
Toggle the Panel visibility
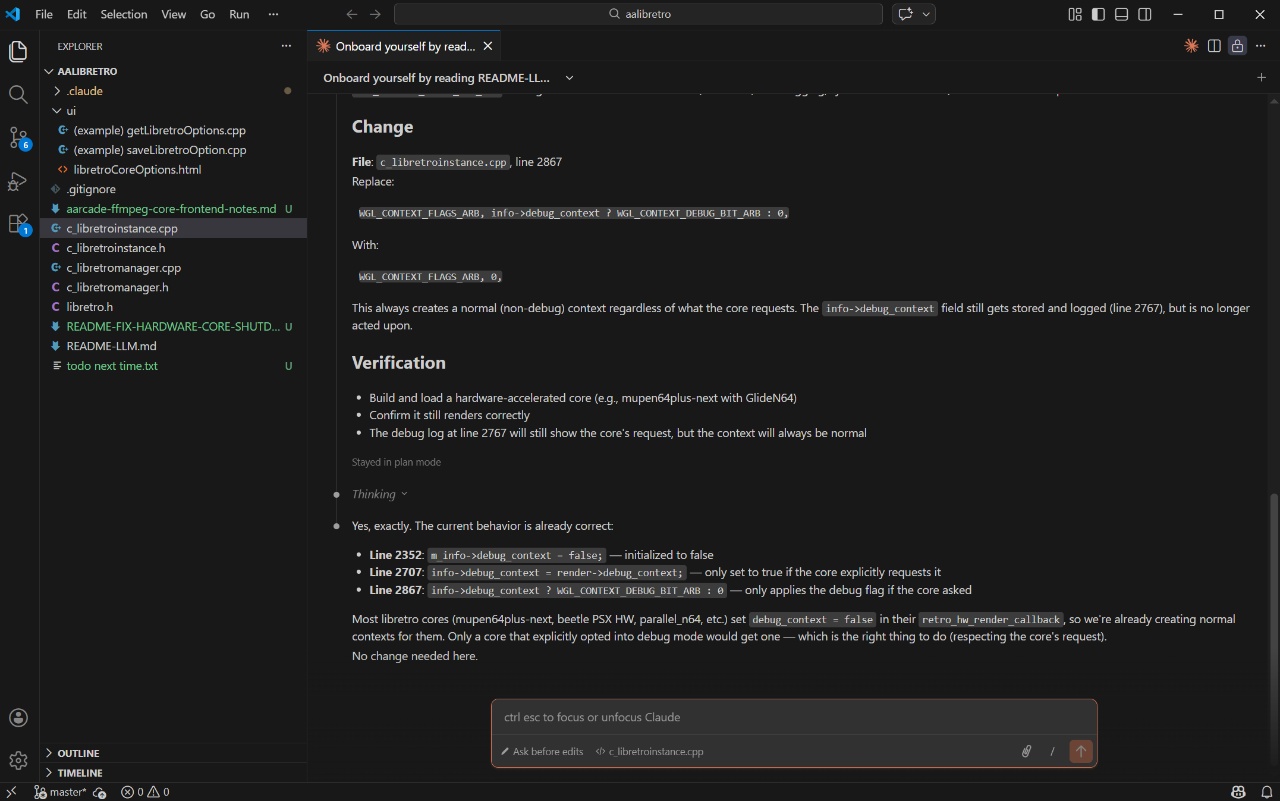click(1121, 14)
